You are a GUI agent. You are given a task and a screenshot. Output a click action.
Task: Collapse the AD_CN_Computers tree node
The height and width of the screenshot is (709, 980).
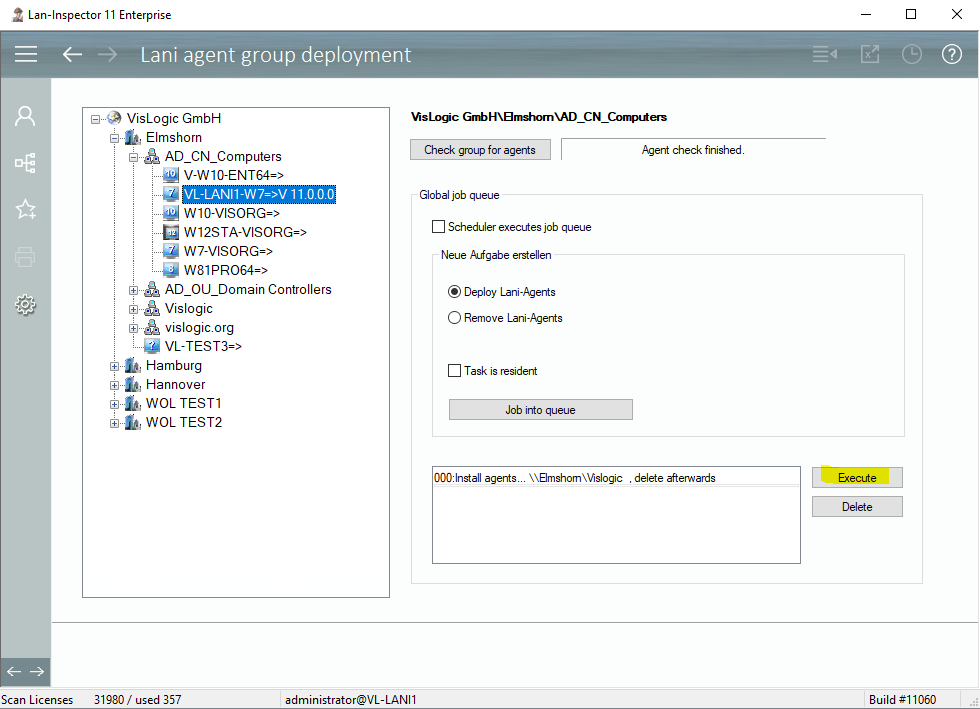click(134, 157)
